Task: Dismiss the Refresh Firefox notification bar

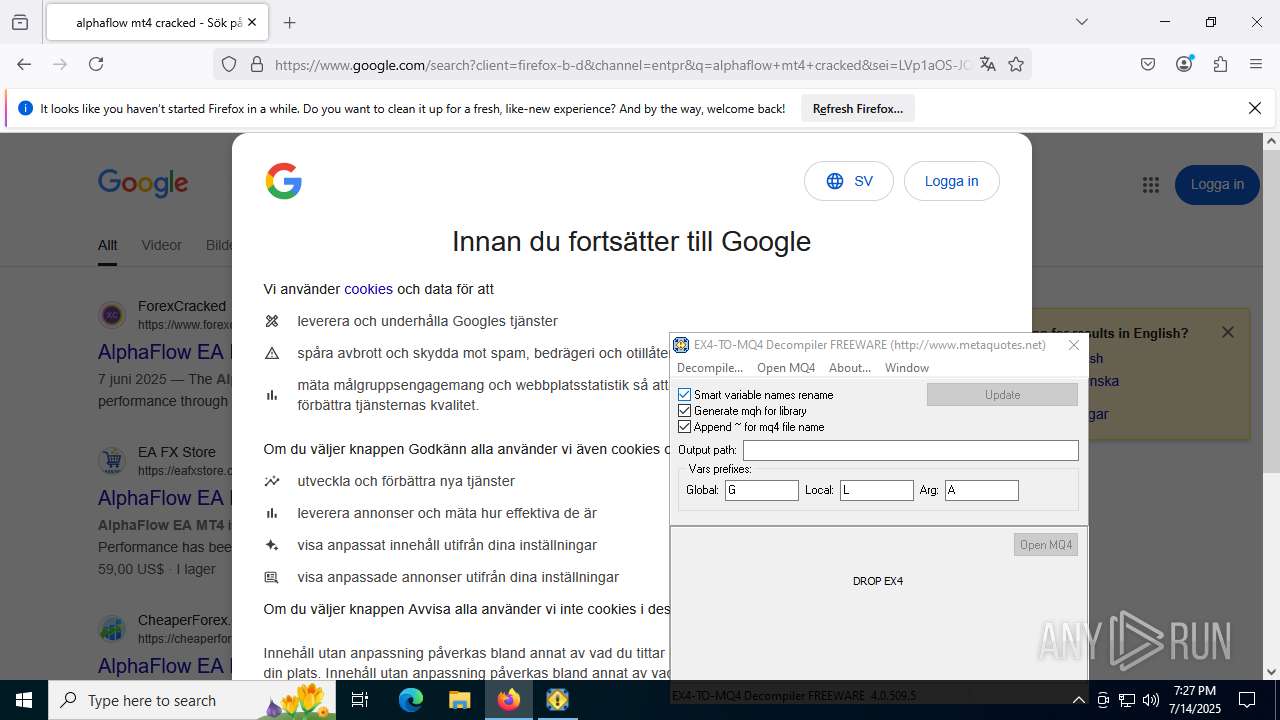Action: pos(1255,108)
